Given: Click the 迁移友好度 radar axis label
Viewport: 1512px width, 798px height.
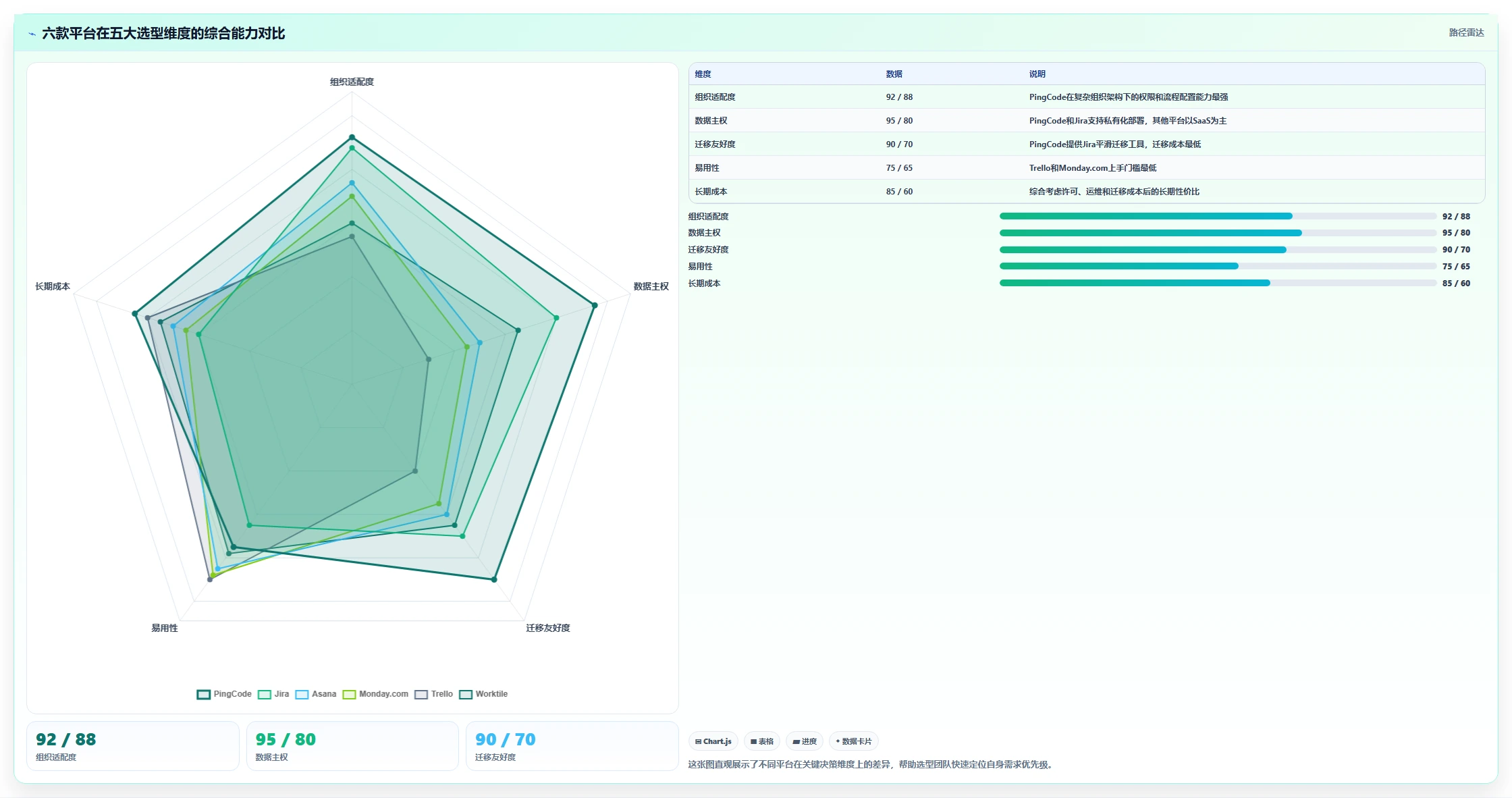Looking at the screenshot, I should click(x=548, y=628).
